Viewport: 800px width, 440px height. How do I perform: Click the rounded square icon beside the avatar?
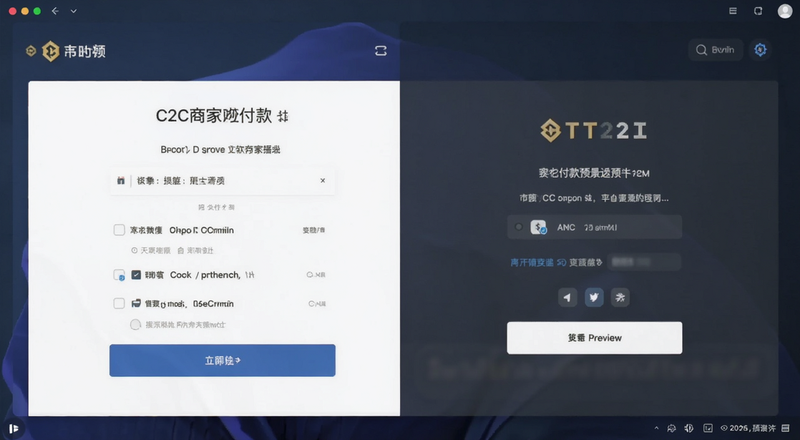click(x=758, y=11)
